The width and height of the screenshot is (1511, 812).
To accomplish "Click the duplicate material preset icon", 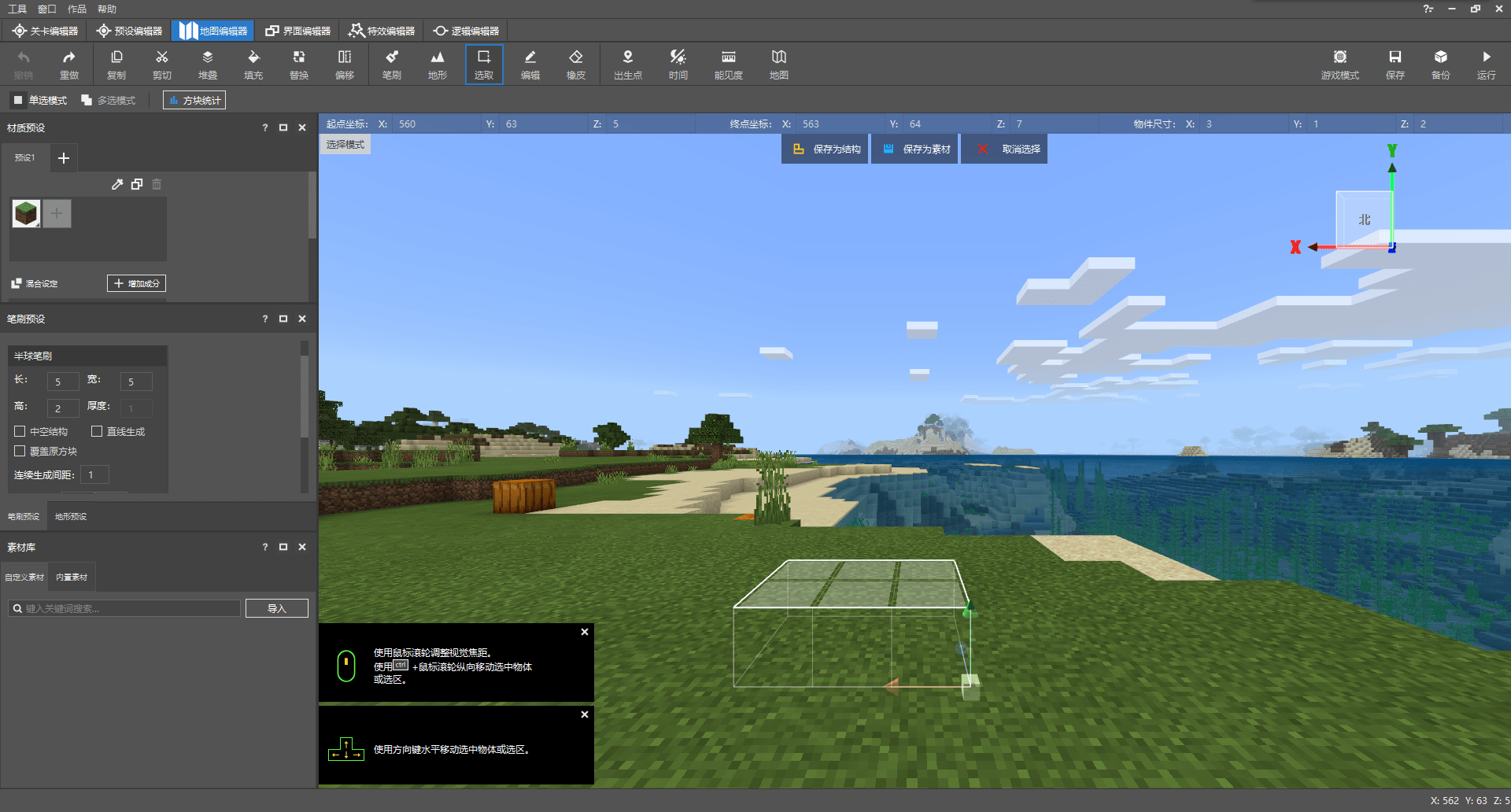I will click(137, 184).
